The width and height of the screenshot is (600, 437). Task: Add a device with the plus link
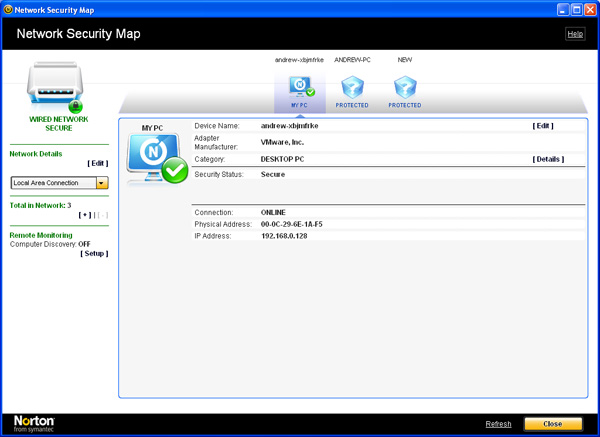click(85, 215)
